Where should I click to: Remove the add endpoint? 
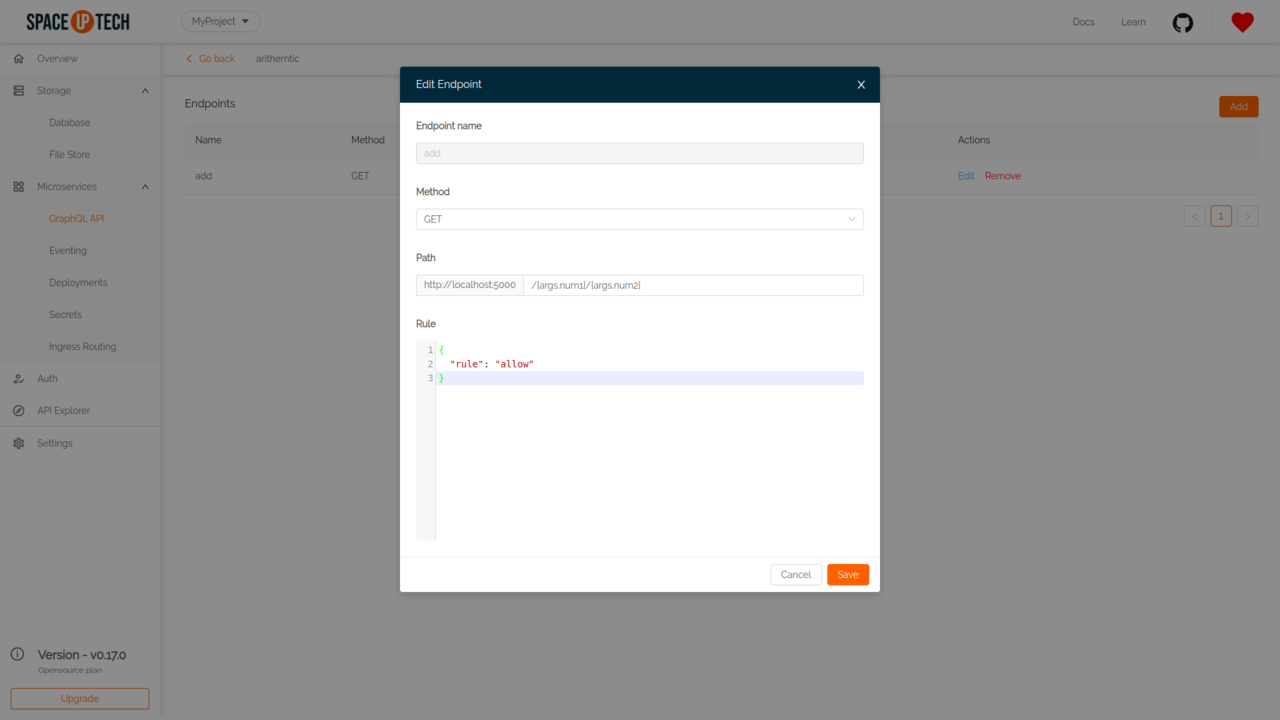click(x=1002, y=175)
